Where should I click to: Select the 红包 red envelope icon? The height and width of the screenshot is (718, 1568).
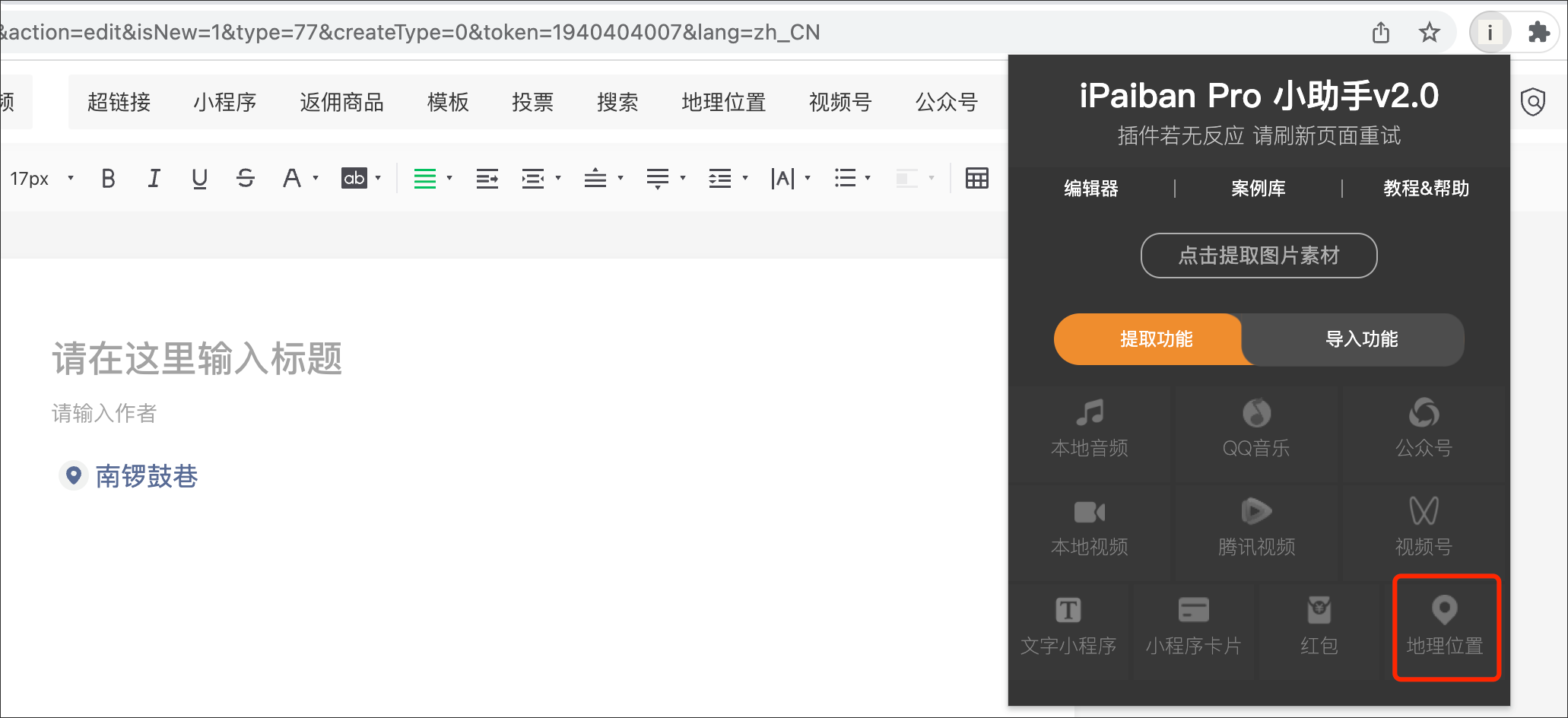[x=1319, y=610]
